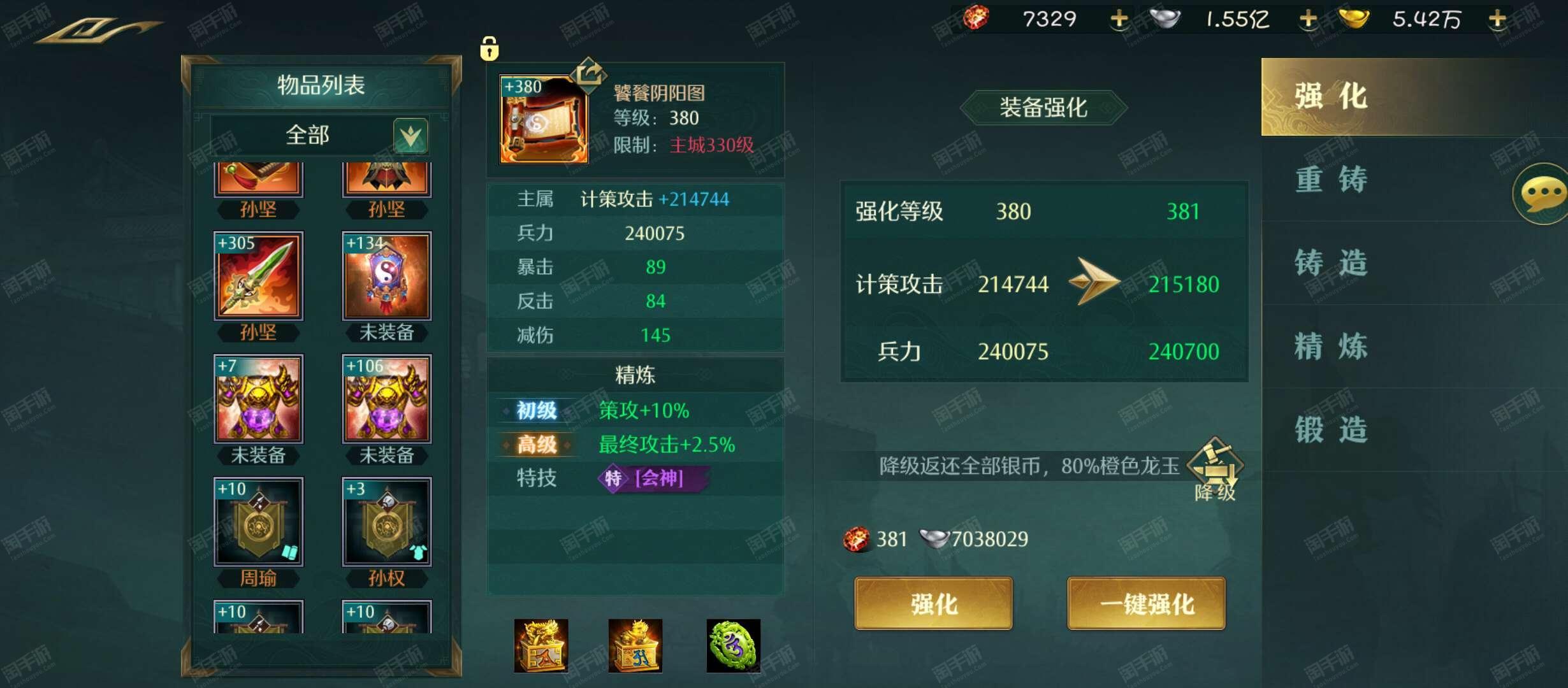Viewport: 1568px width, 688px height.
Task: Select the +305 flaming sword item
Action: click(x=258, y=276)
